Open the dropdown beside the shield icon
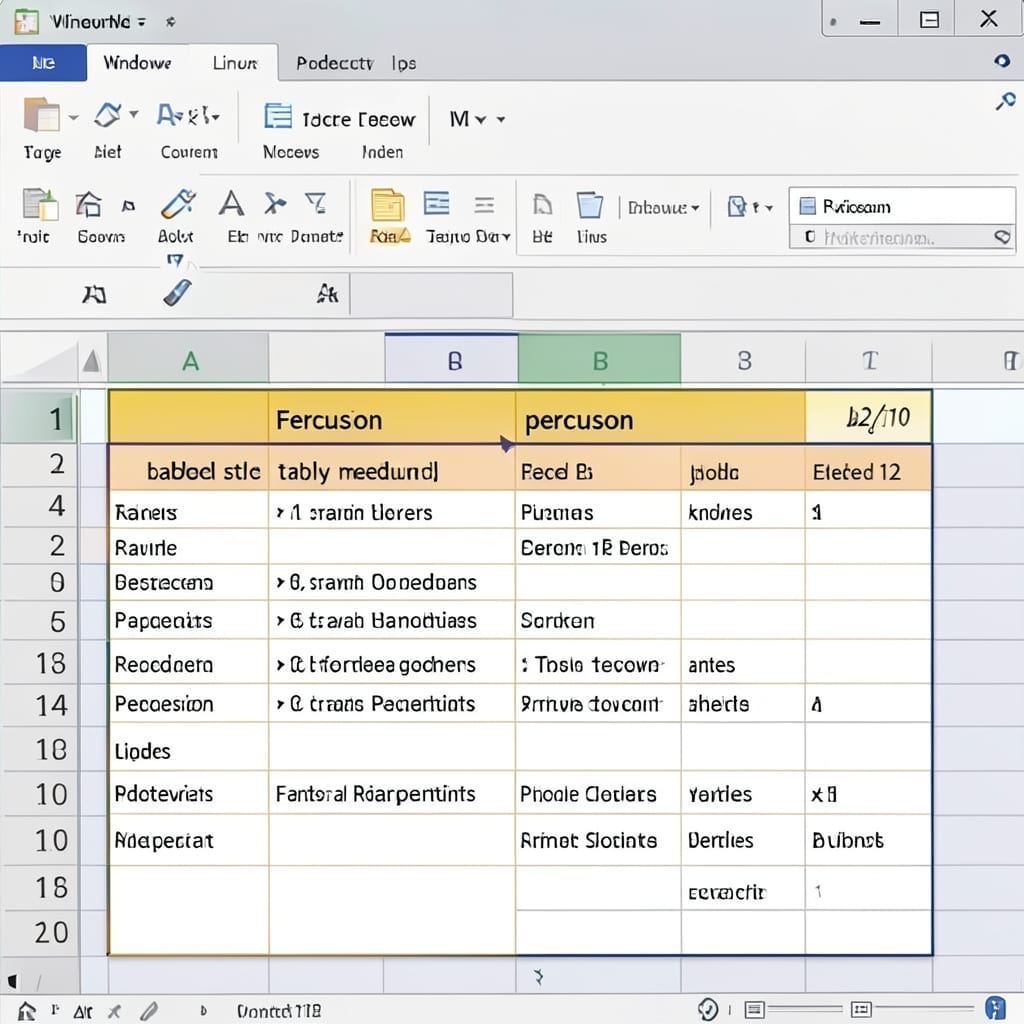The image size is (1024, 1024). (769, 208)
